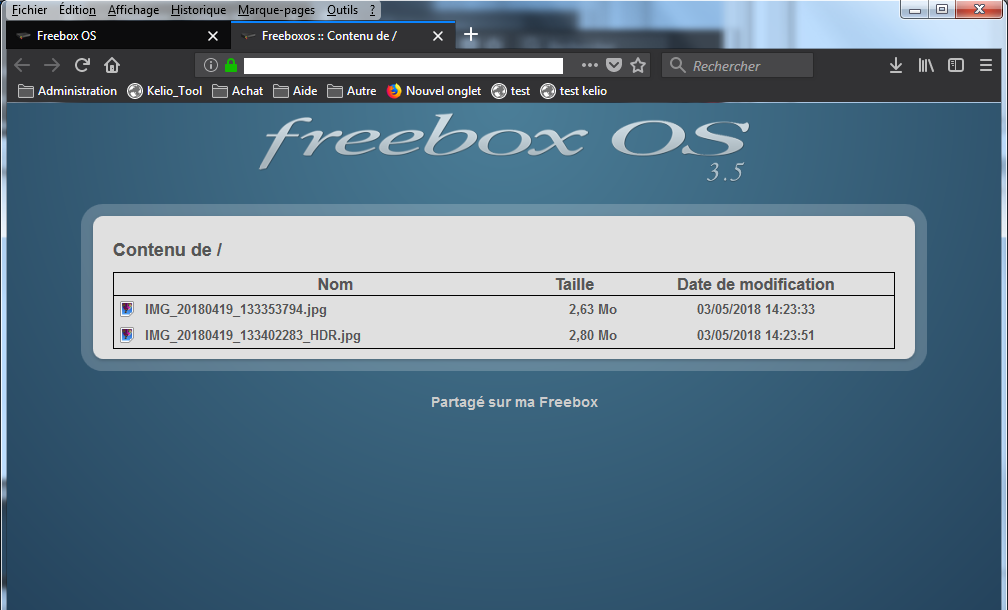Open the test bookmark
Screen dimensions: 1008x610
coord(510,91)
